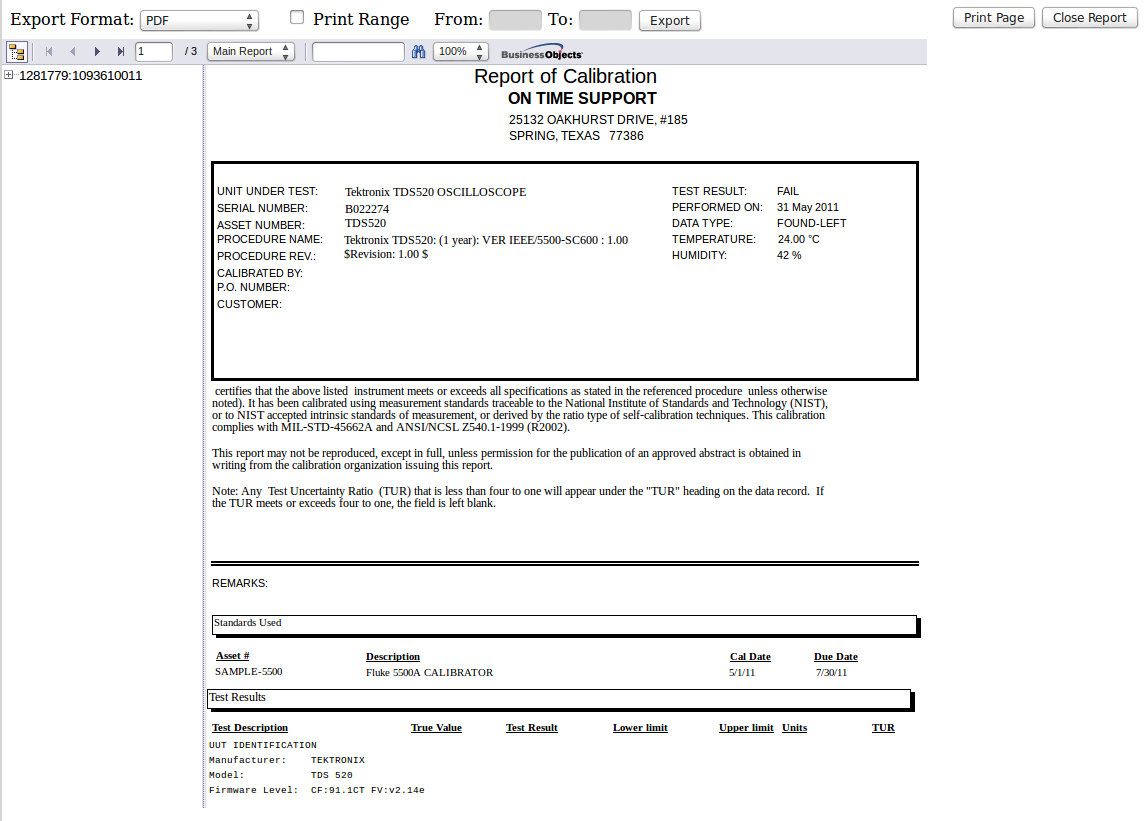Click the previous page arrow icon

click(x=72, y=51)
